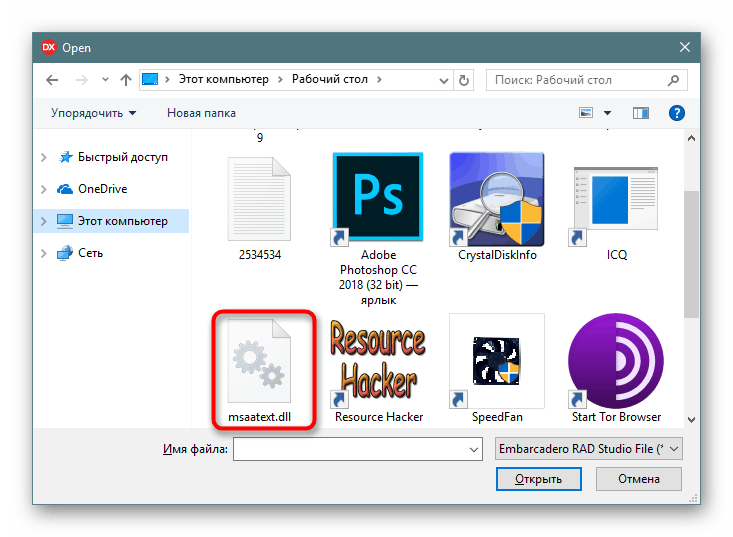Viewport: 733px width, 537px height.
Task: Open help with the question mark
Action: click(x=676, y=113)
